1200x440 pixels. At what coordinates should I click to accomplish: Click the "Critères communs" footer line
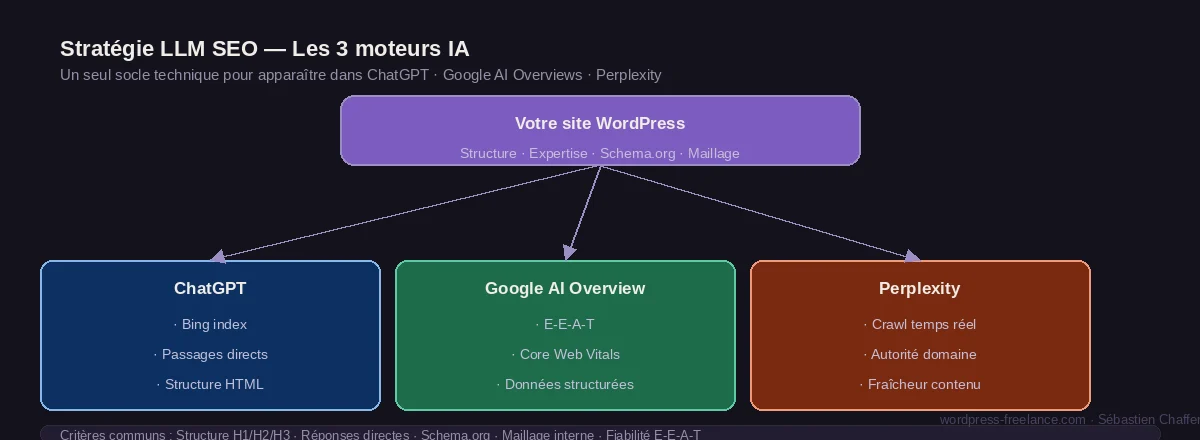[x=380, y=434]
